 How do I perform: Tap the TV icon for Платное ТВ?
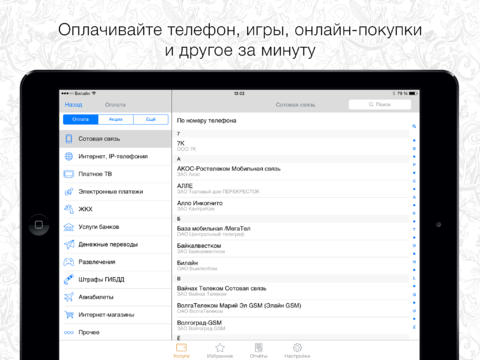[x=69, y=174]
